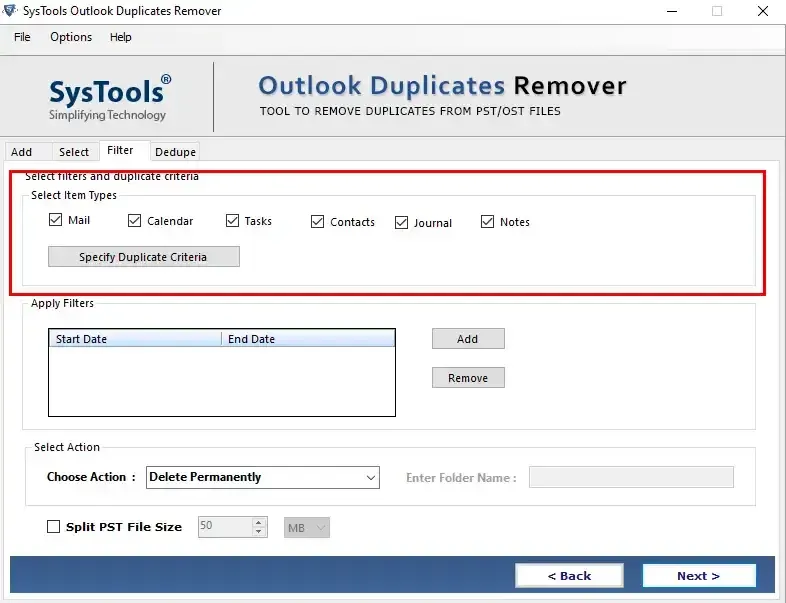This screenshot has width=786, height=603.
Task: Uncheck the Contacts checkbox
Action: click(317, 222)
